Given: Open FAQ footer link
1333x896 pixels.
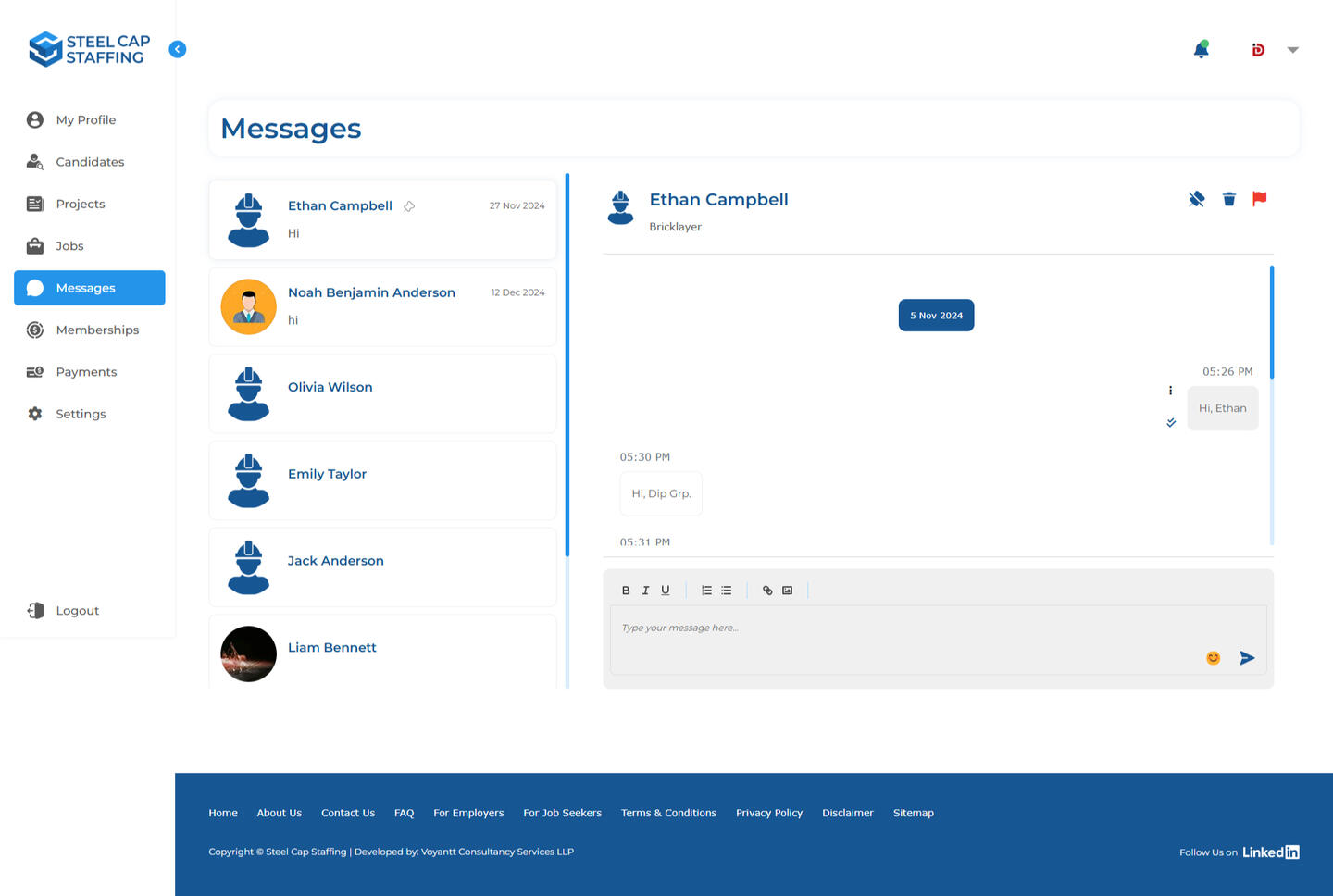Looking at the screenshot, I should click(x=404, y=813).
